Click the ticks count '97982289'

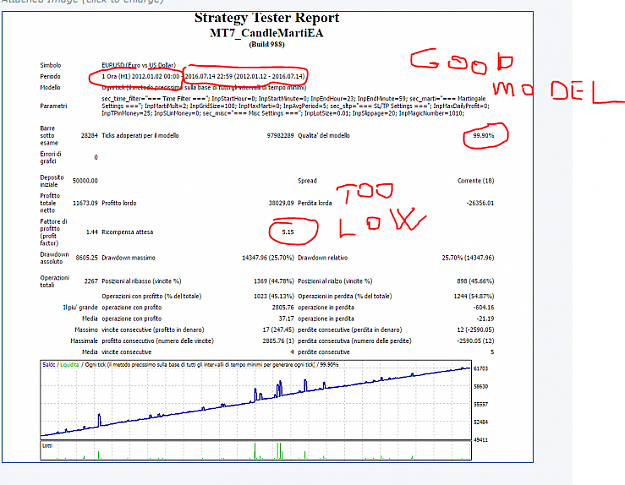pos(280,135)
